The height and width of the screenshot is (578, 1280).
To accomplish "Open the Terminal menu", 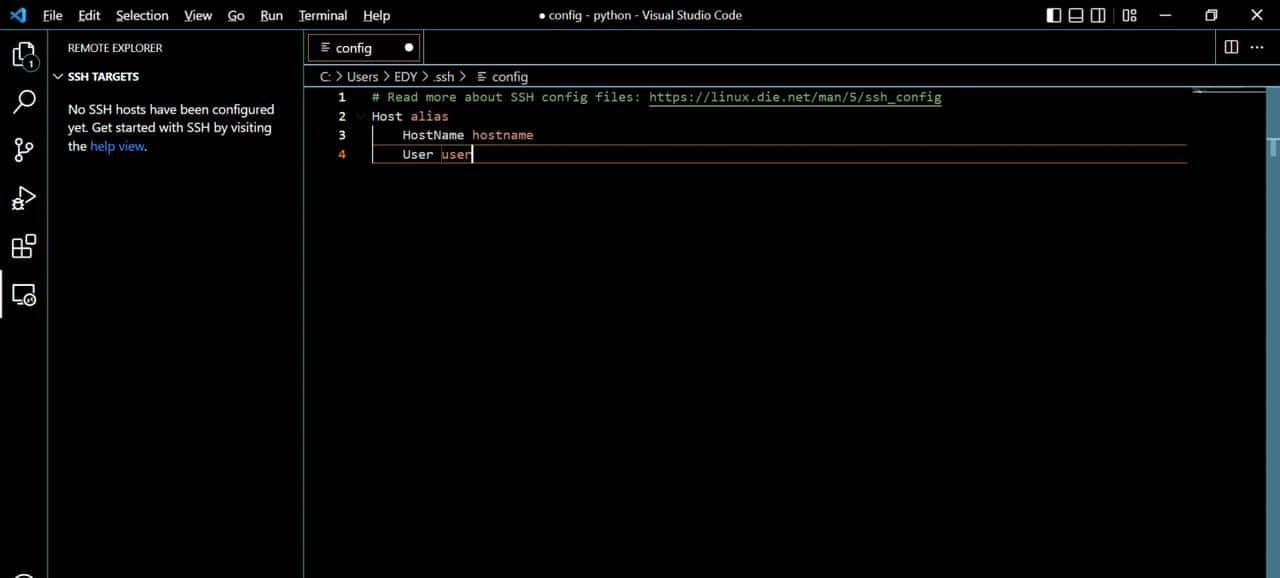I will [322, 15].
